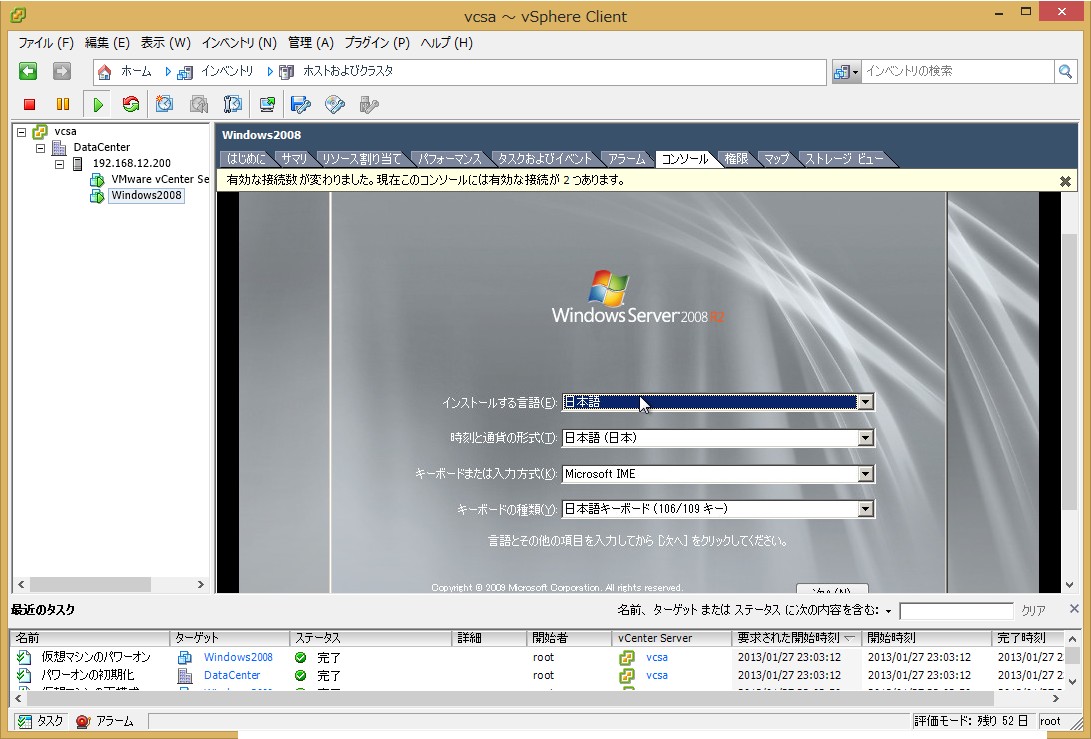Click the CD/DVD drive connection toolbar icon
The height and width of the screenshot is (739, 1091).
coord(335,104)
